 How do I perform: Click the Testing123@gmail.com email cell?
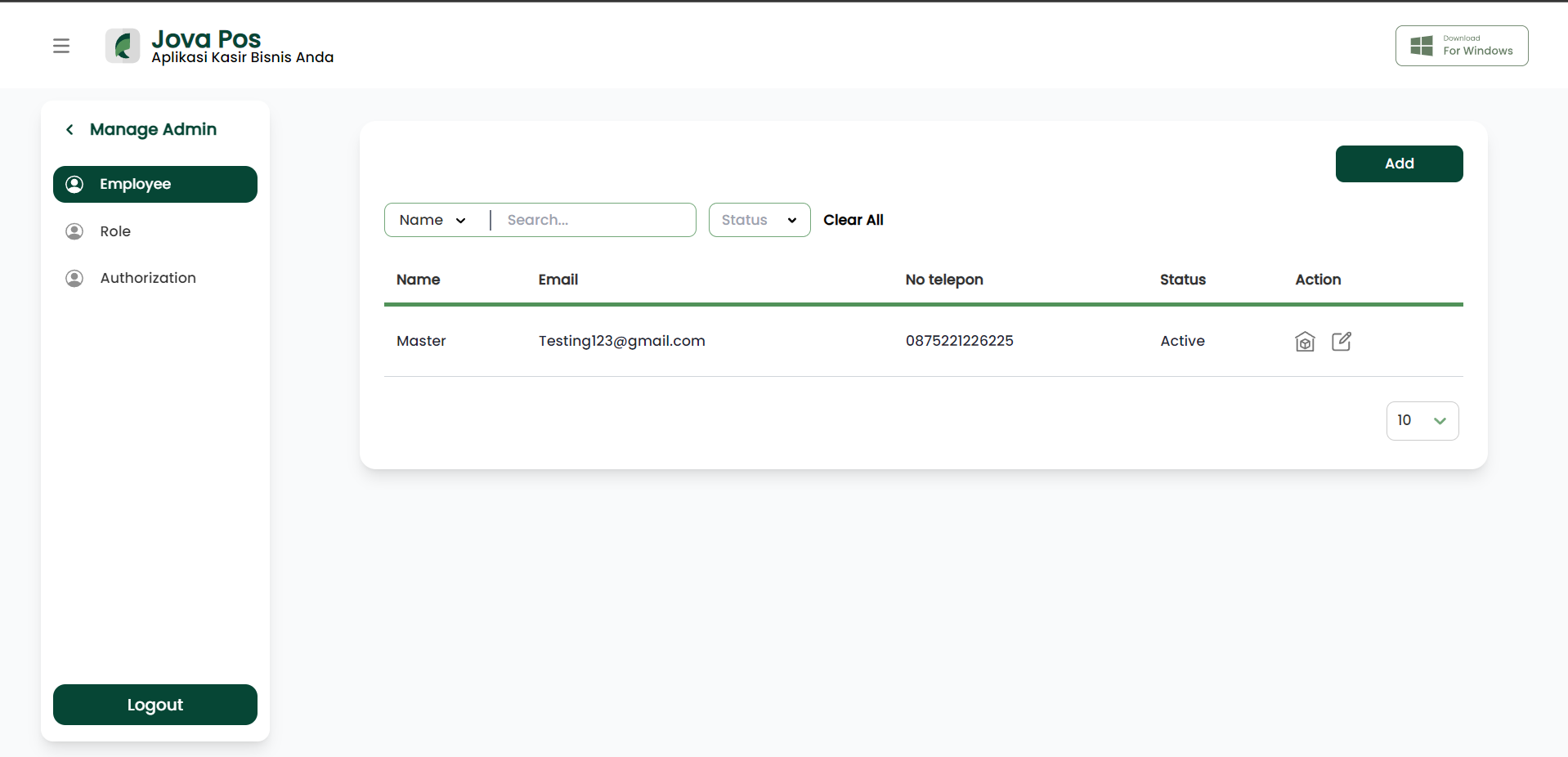(x=622, y=341)
